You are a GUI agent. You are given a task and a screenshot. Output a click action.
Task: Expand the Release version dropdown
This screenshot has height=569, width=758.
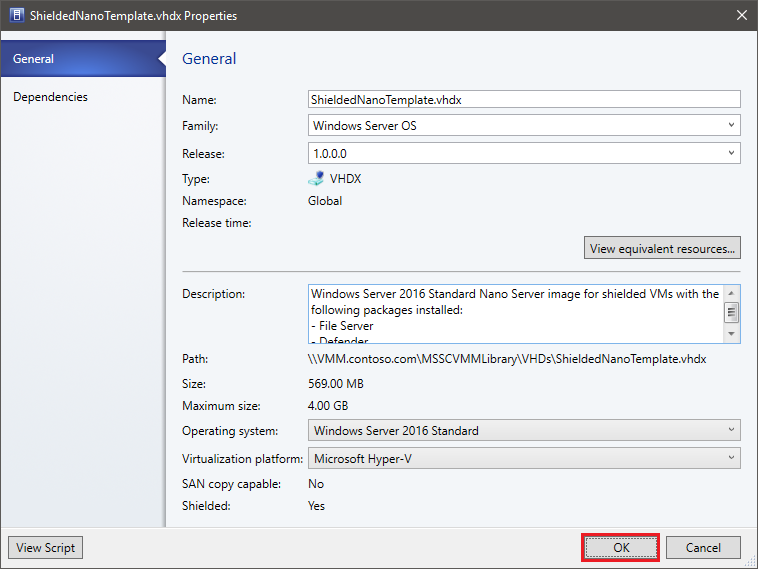523,154
